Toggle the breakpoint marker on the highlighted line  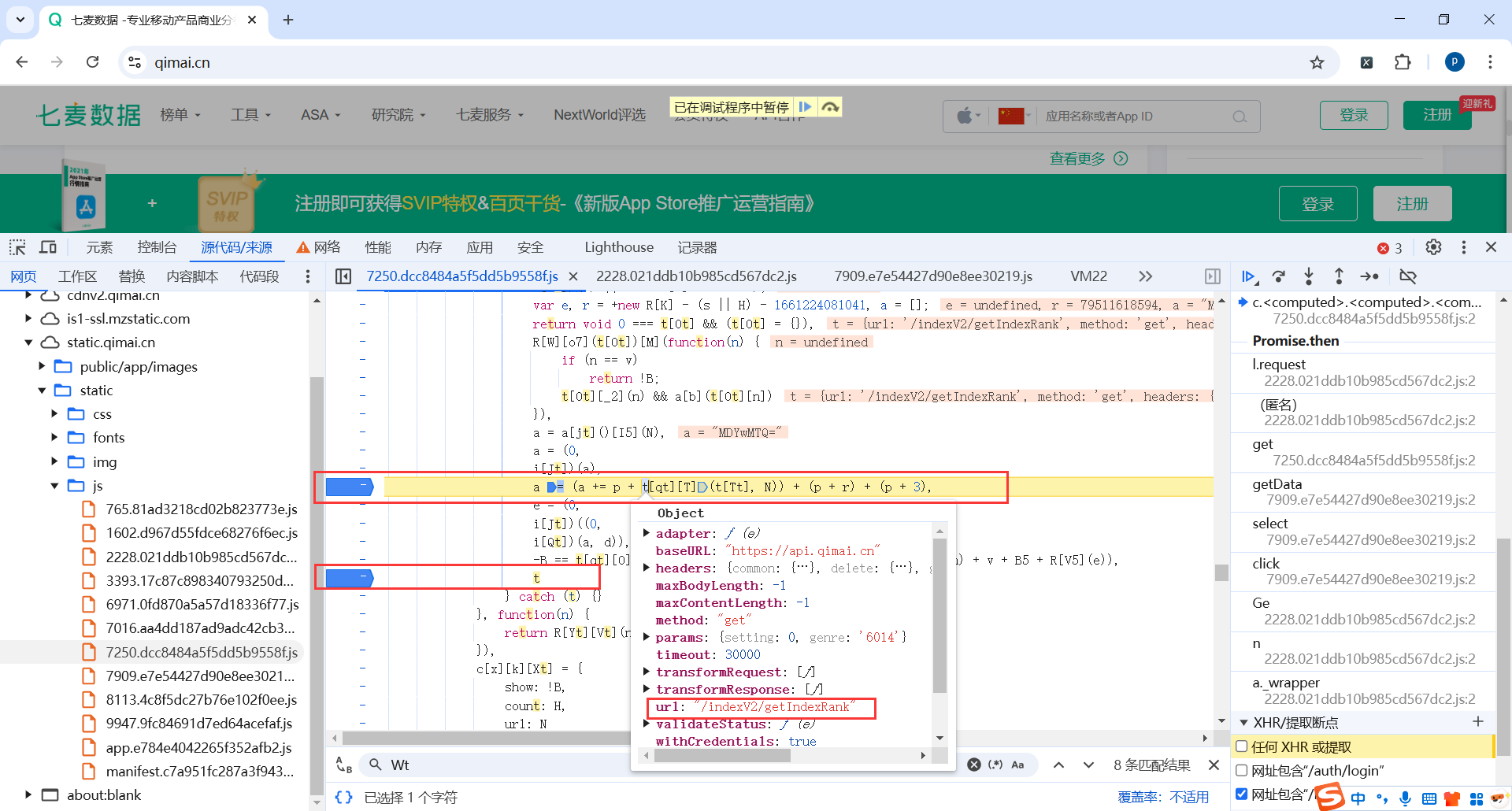tap(349, 487)
